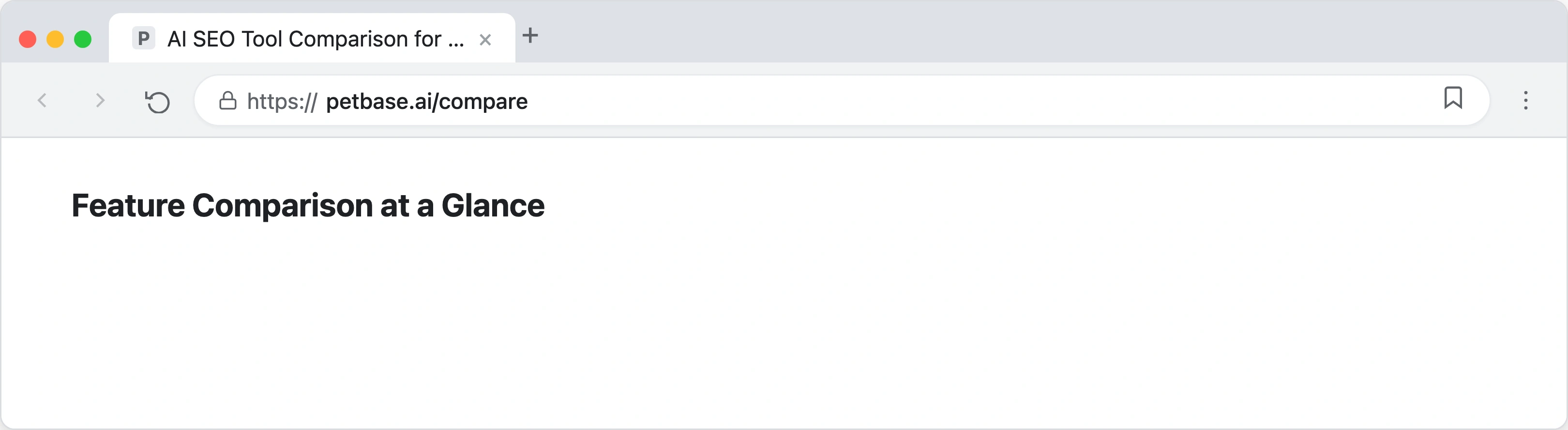Image resolution: width=1568 pixels, height=430 pixels.
Task: Click the petbase.ai/compare URL text
Action: point(427,101)
